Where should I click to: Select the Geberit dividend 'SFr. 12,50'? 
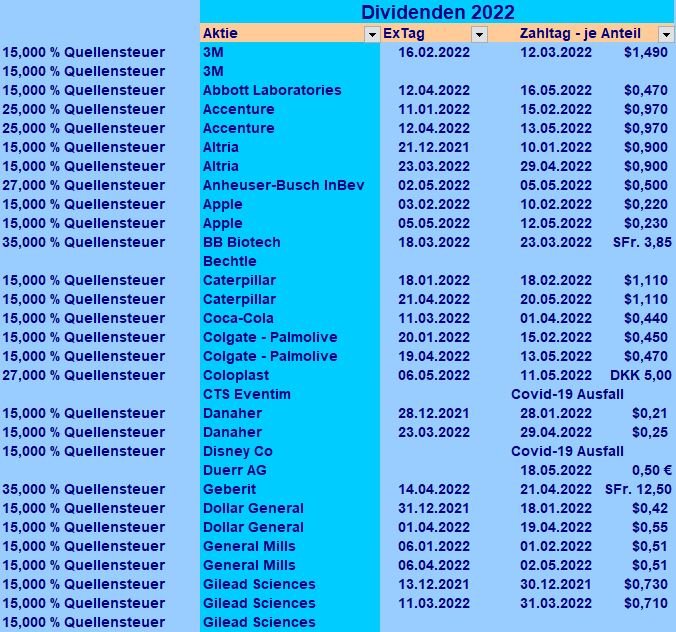click(x=638, y=489)
